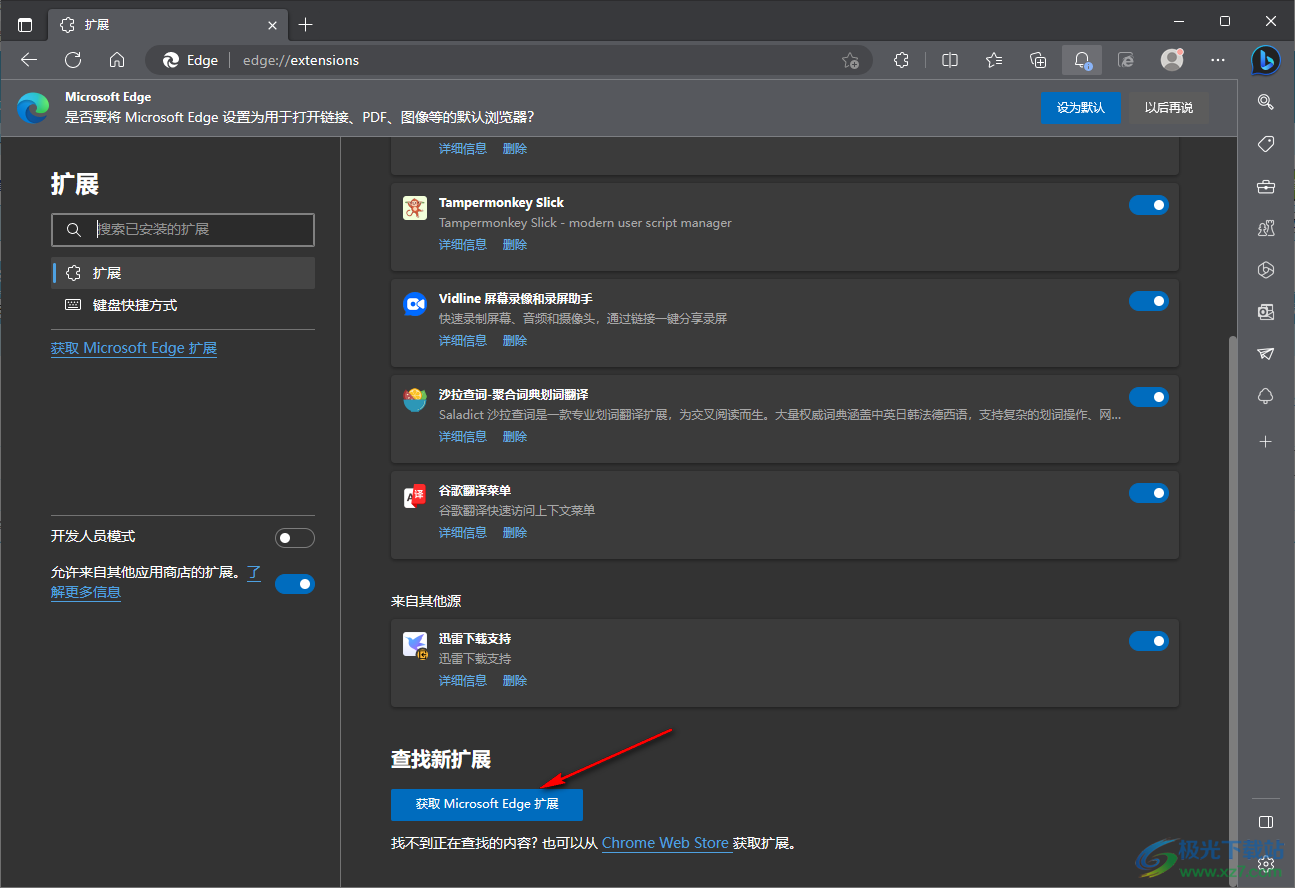Open sidebar tree icon

click(x=1266, y=397)
